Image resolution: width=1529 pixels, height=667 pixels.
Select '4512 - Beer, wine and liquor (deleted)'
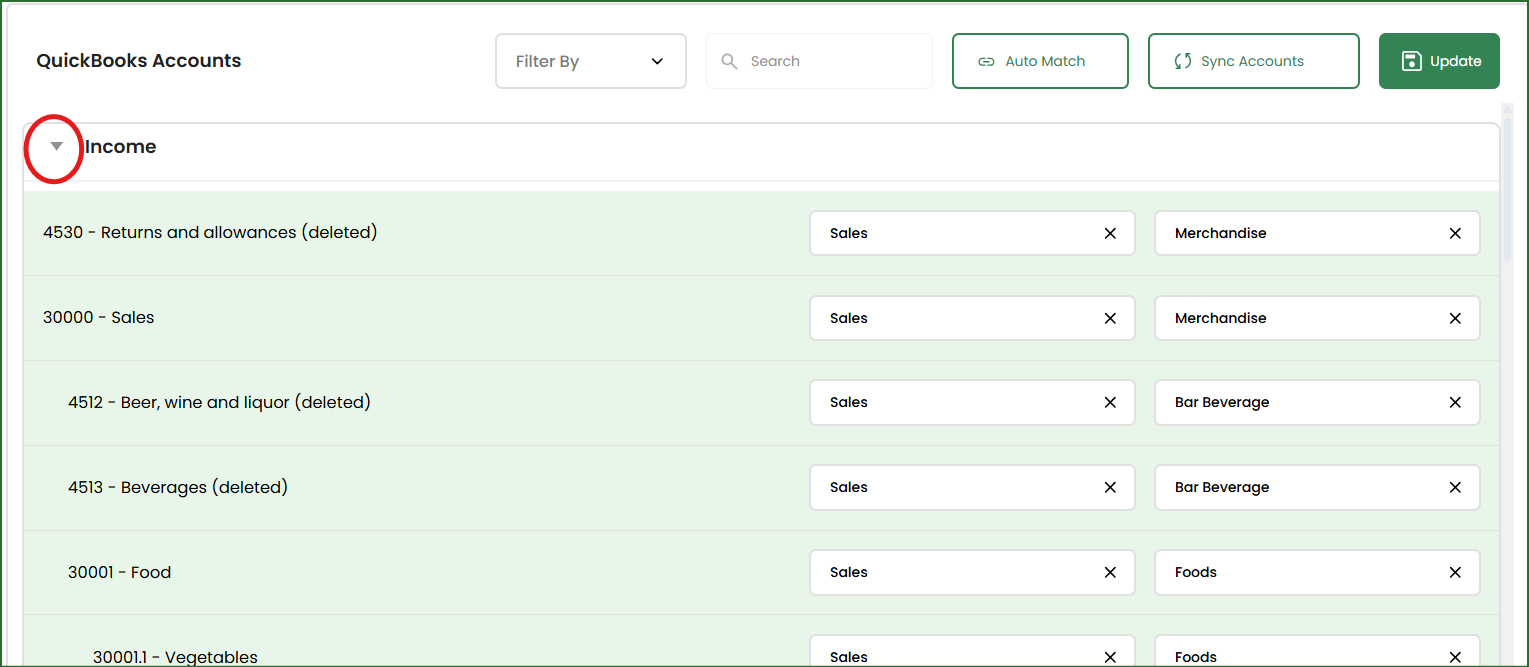pyautogui.click(x=219, y=402)
